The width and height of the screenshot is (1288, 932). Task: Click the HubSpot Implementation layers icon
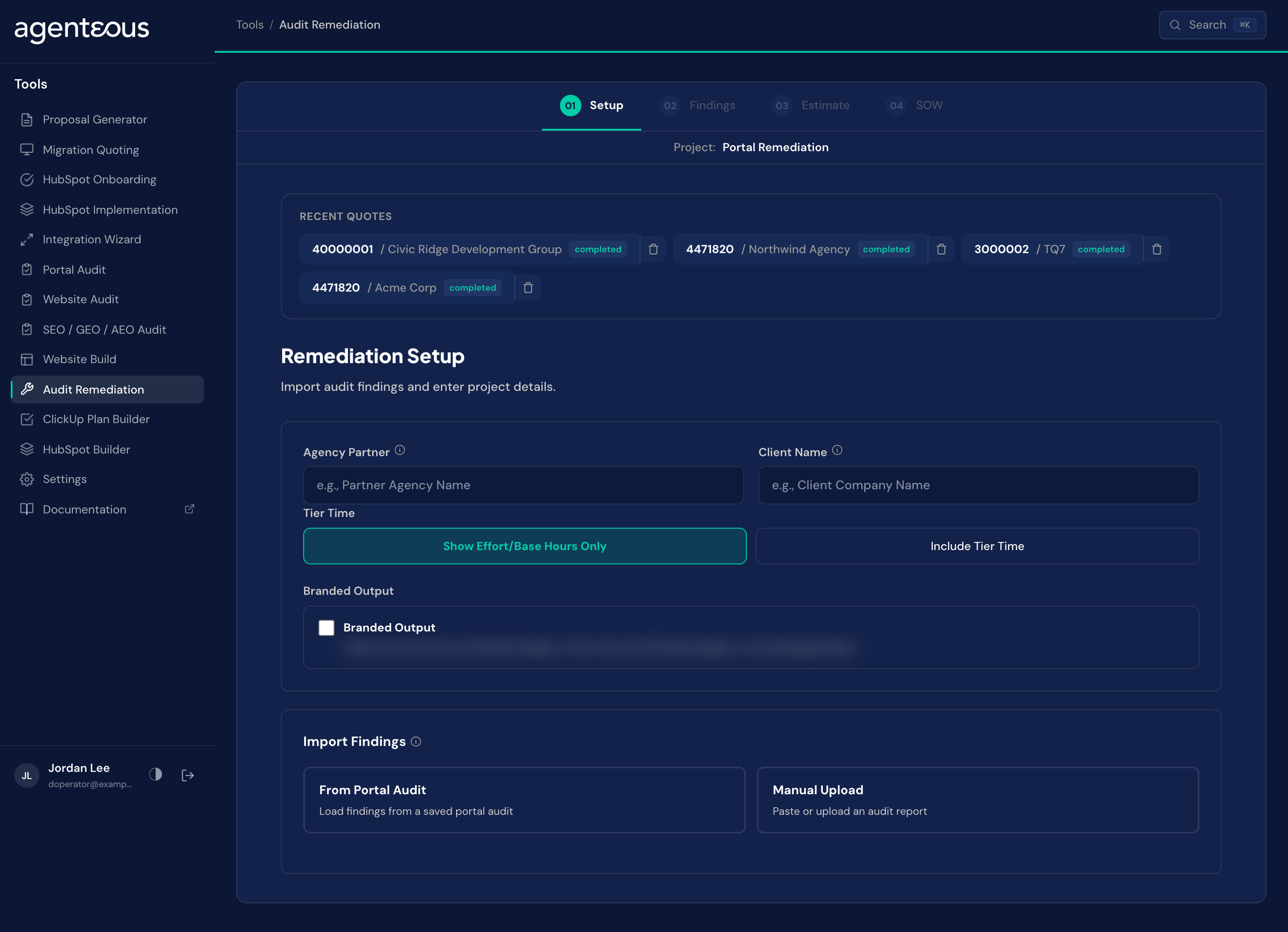coord(27,210)
